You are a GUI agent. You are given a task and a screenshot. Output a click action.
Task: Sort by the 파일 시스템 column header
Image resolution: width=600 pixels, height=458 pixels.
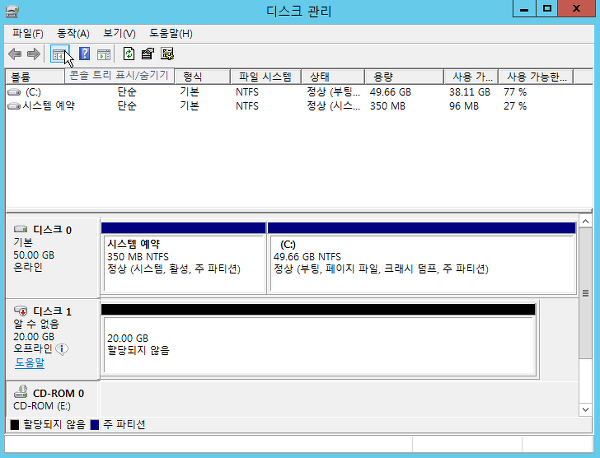pyautogui.click(x=266, y=77)
